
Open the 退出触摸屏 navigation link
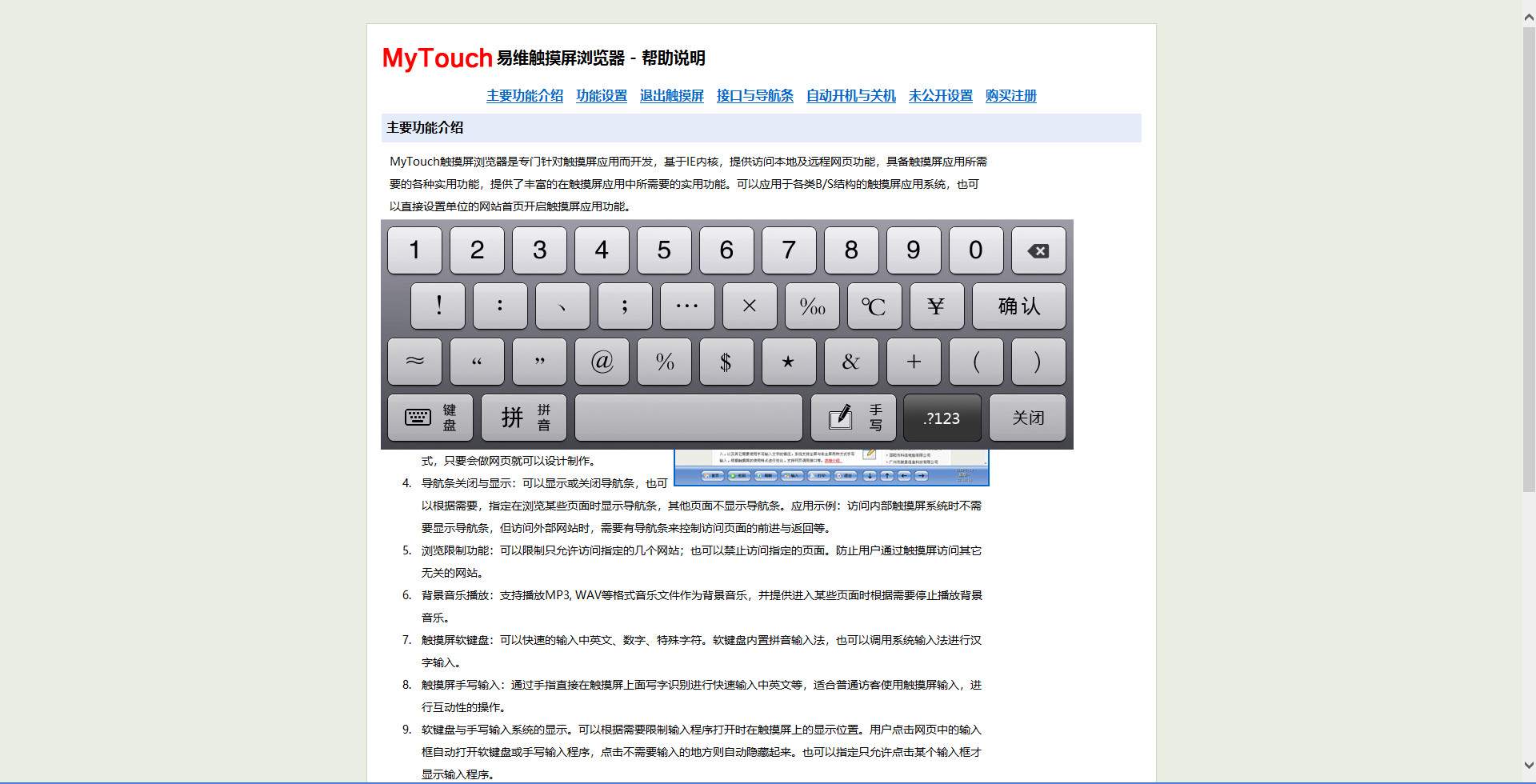tap(672, 96)
